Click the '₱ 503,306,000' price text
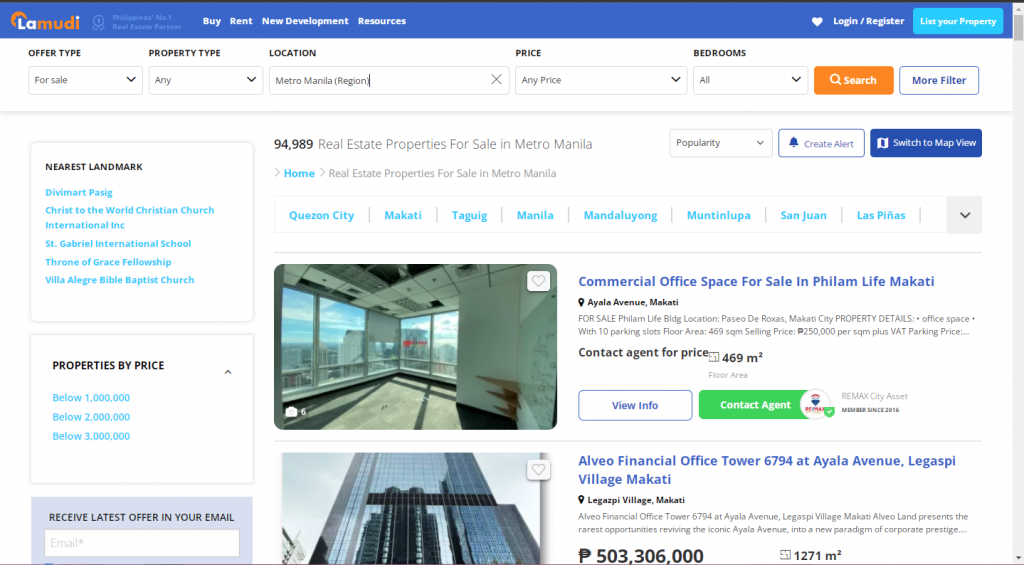 pos(641,556)
